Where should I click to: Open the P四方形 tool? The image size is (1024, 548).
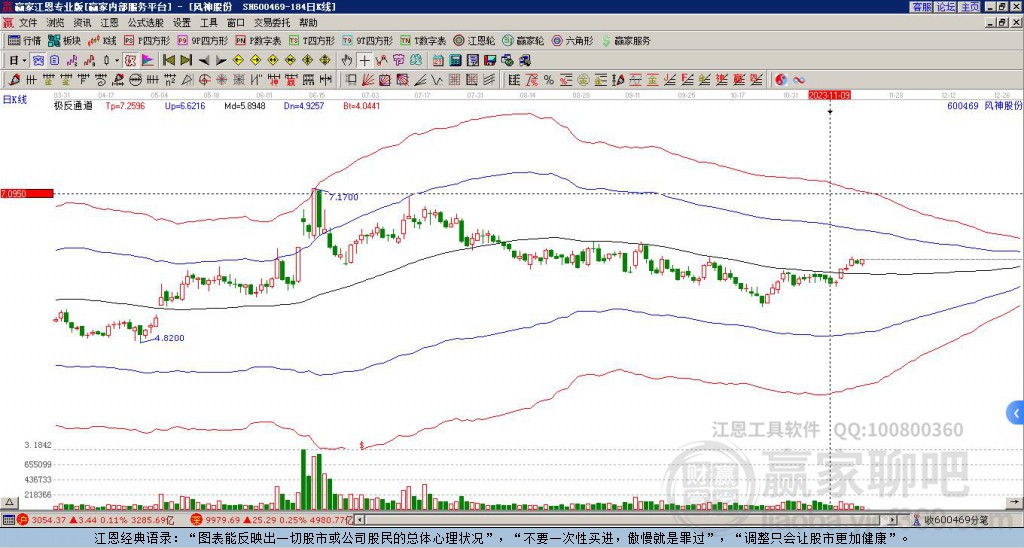147,40
